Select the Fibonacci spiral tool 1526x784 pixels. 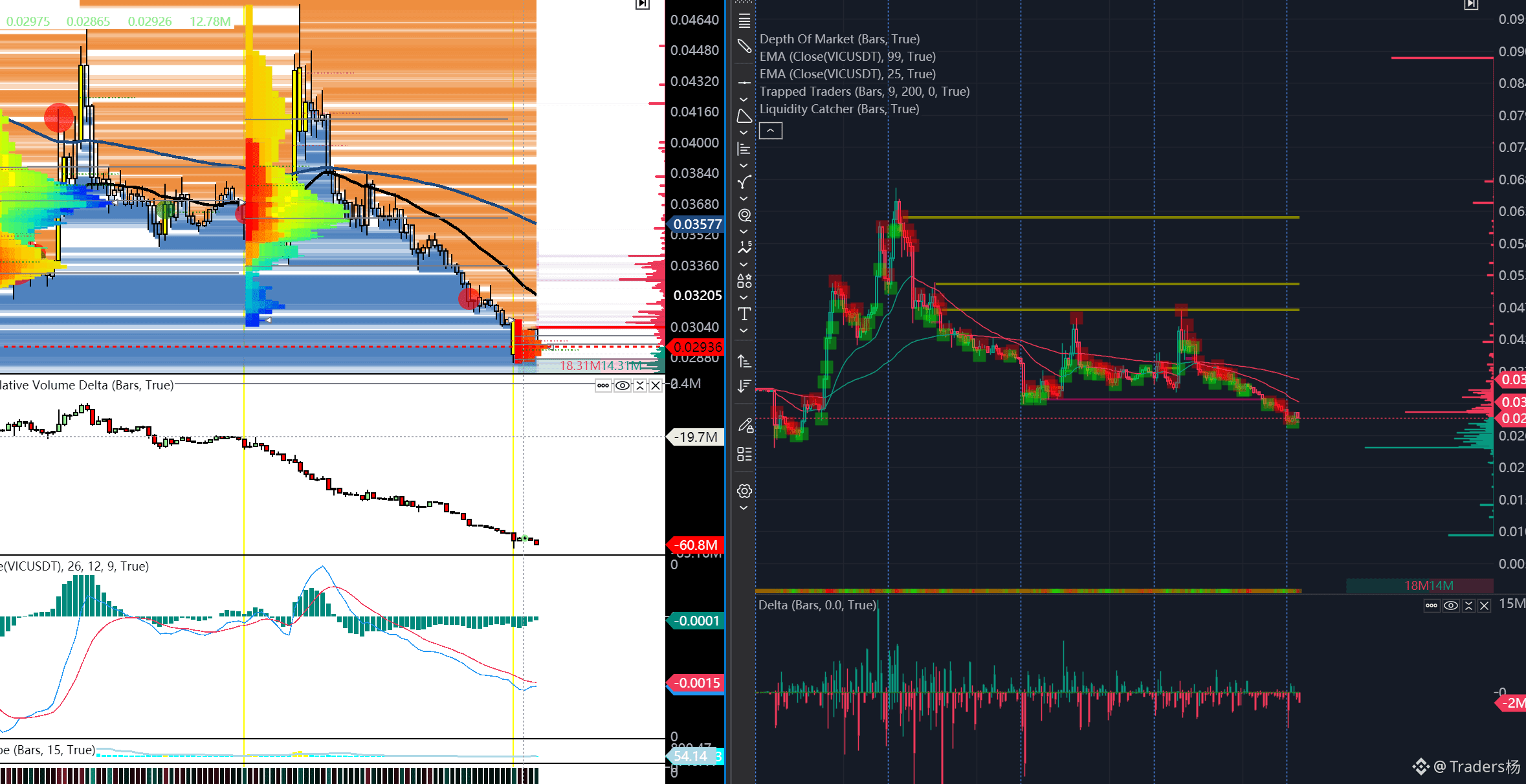coord(744,215)
